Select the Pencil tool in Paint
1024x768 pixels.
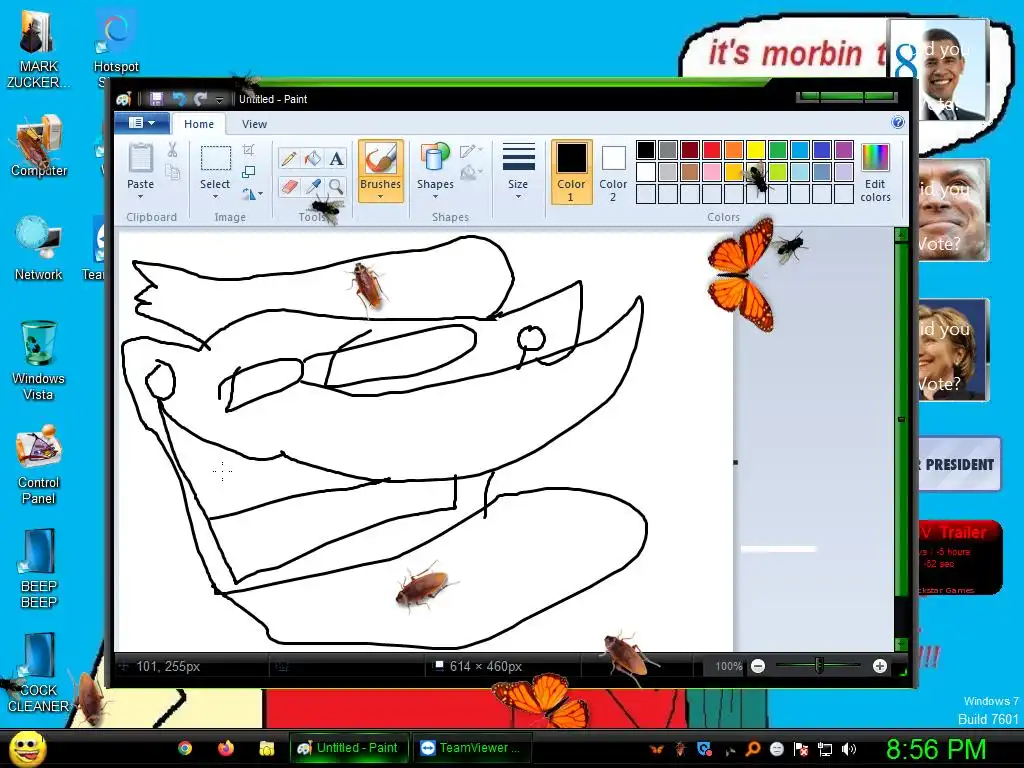(x=288, y=159)
